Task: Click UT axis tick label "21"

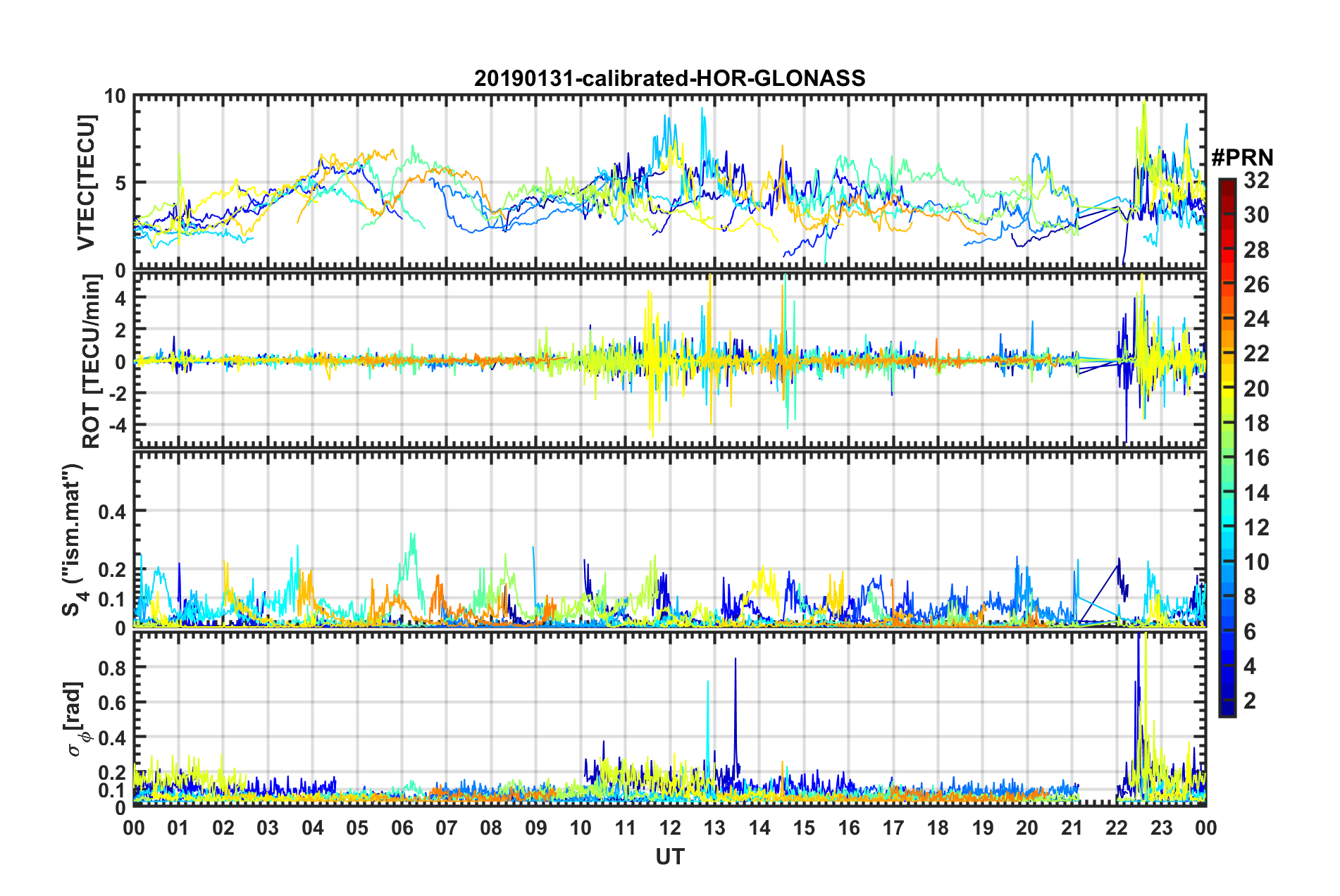Action: (x=1072, y=827)
